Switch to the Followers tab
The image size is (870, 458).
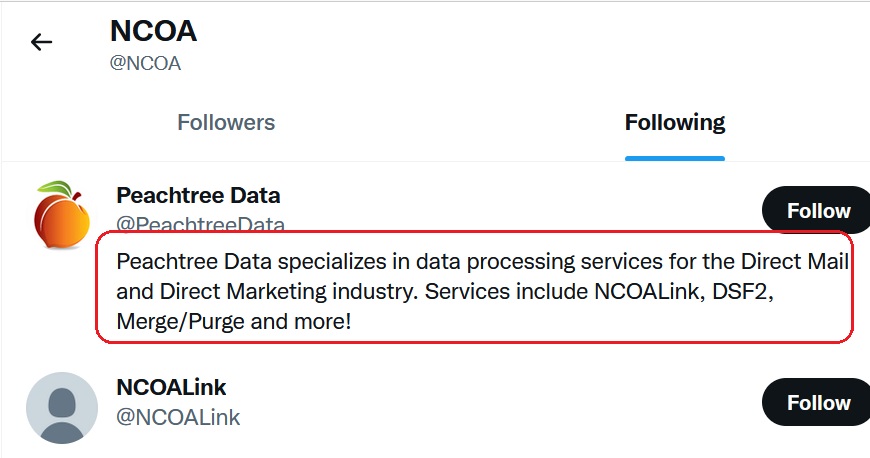[x=226, y=122]
